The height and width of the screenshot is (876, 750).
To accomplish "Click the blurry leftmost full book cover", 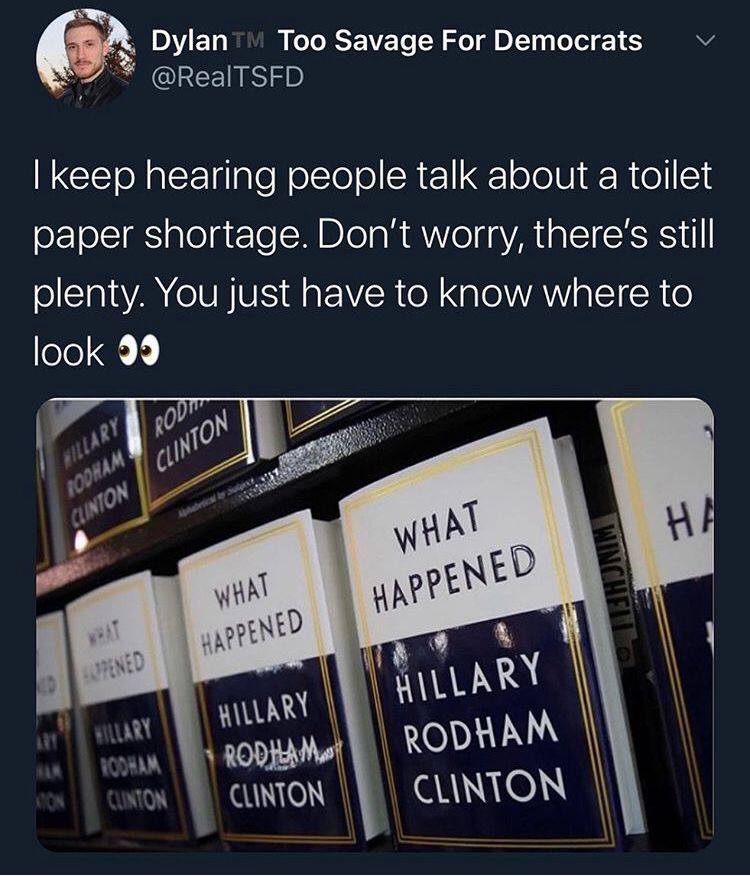I will pyautogui.click(x=131, y=710).
